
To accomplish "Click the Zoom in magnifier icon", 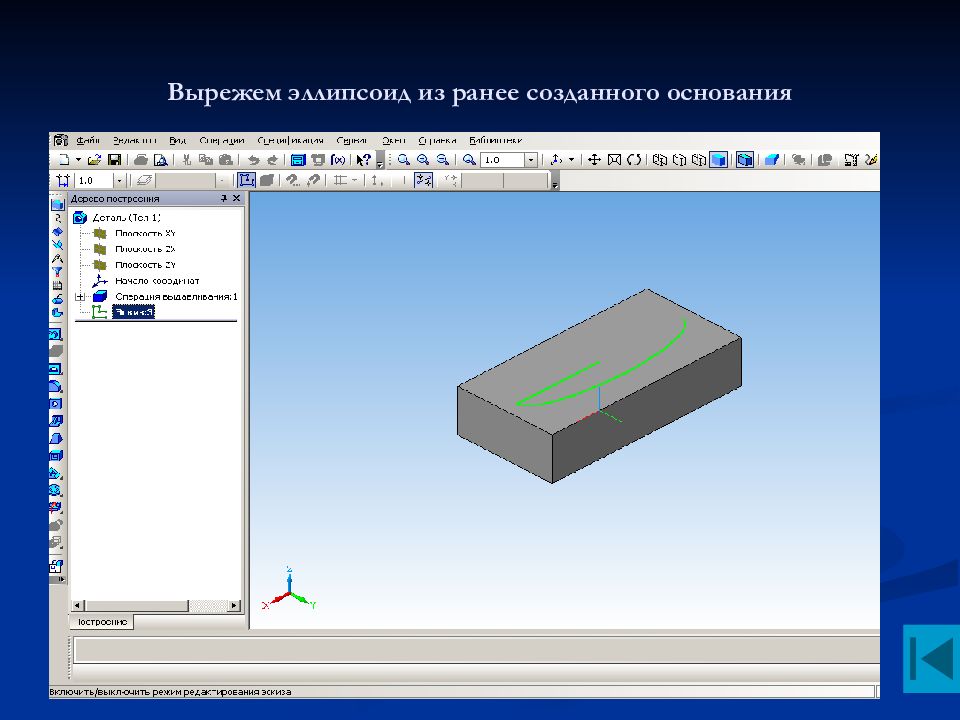I will tap(422, 160).
